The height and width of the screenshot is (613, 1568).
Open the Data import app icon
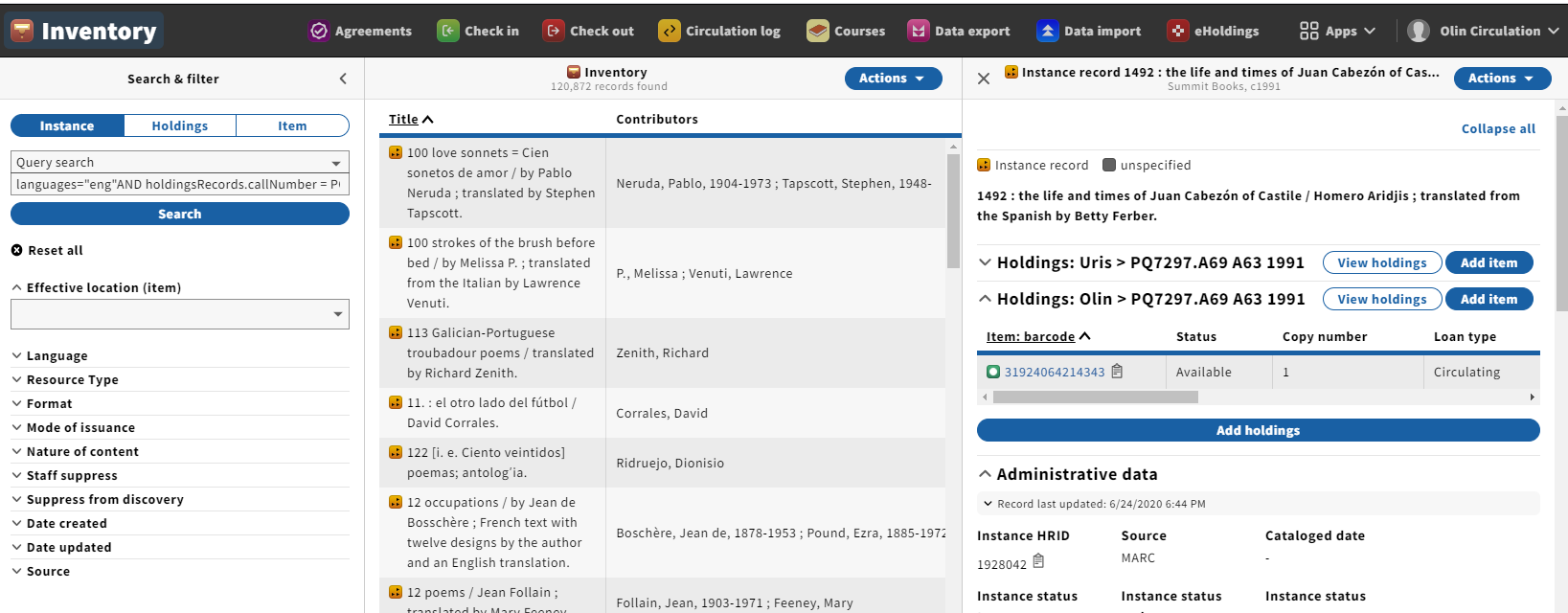(x=1048, y=31)
